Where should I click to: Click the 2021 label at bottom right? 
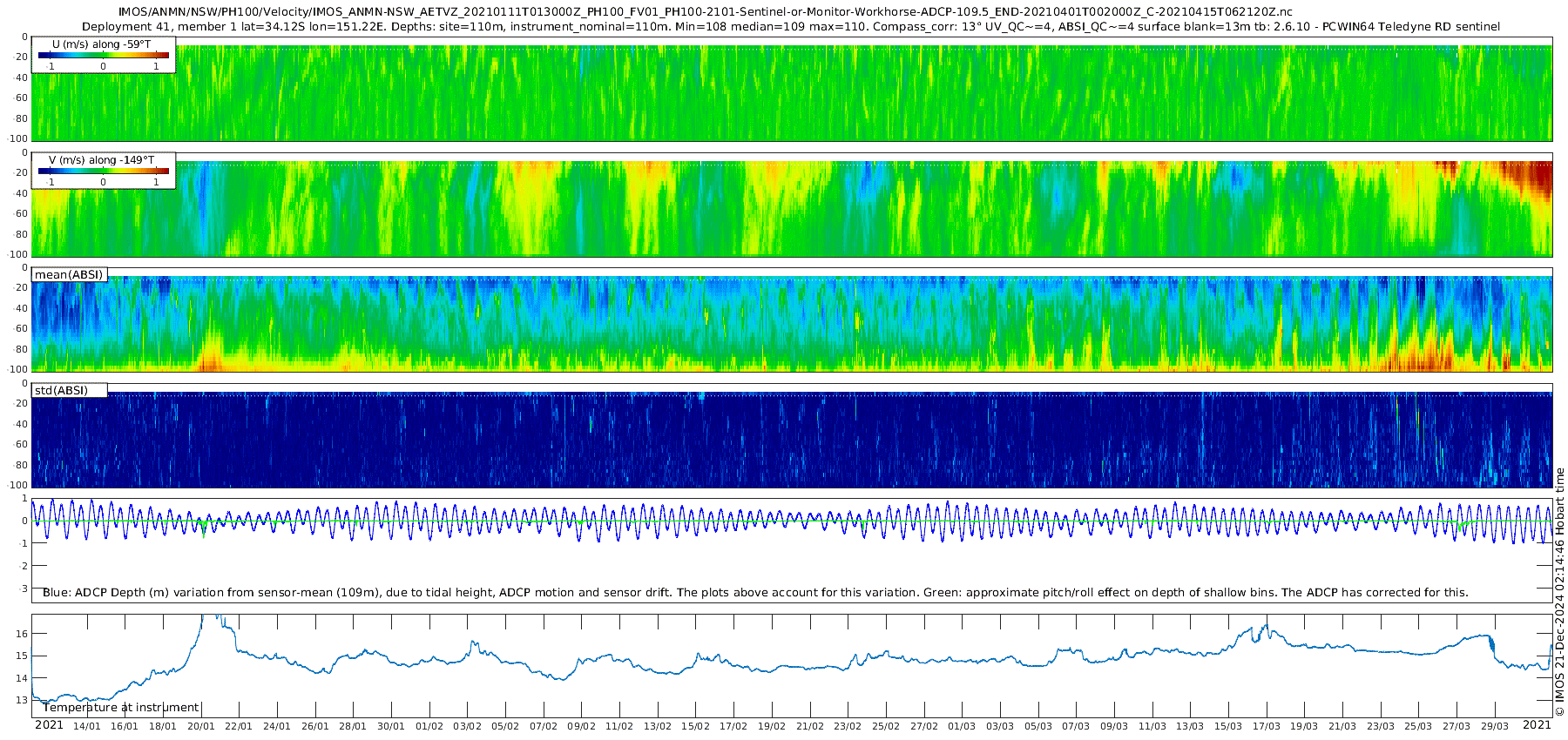click(x=1537, y=725)
